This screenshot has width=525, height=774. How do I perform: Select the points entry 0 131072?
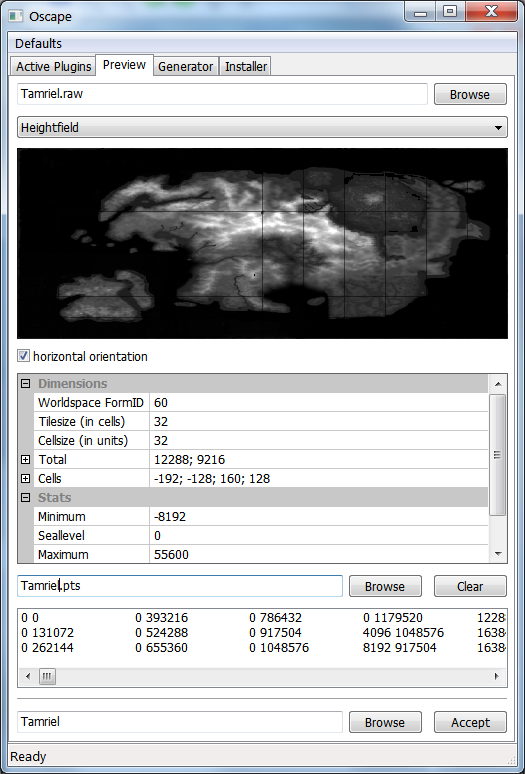tap(47, 632)
